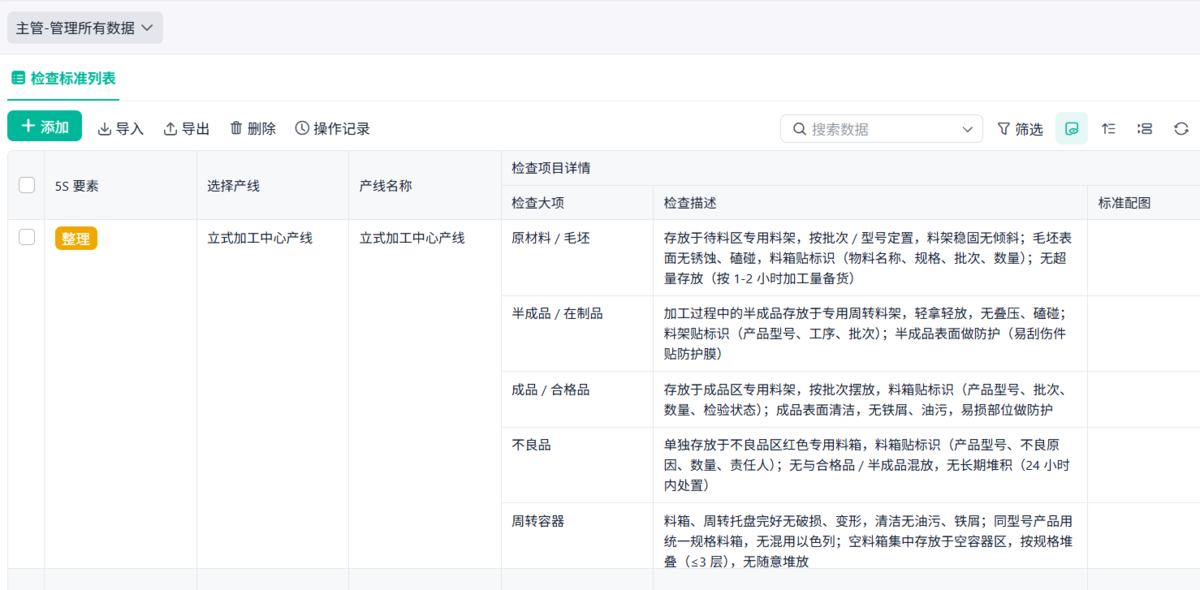Screen dimensions: 1200x590
Task: Expand the 主管-管理所有数据 dropdown
Action: tap(85, 28)
